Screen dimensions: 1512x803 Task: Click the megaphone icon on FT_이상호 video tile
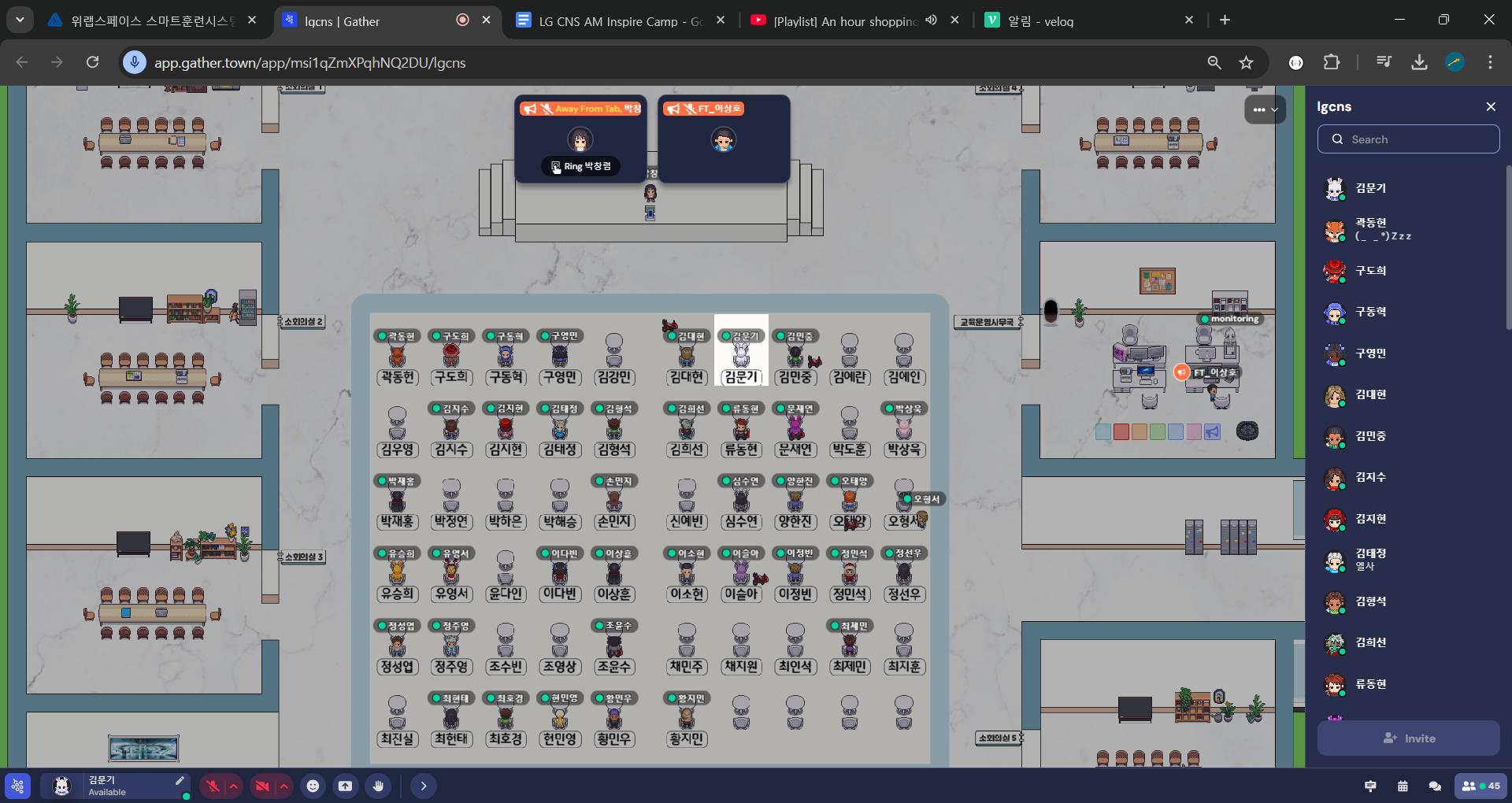673,109
